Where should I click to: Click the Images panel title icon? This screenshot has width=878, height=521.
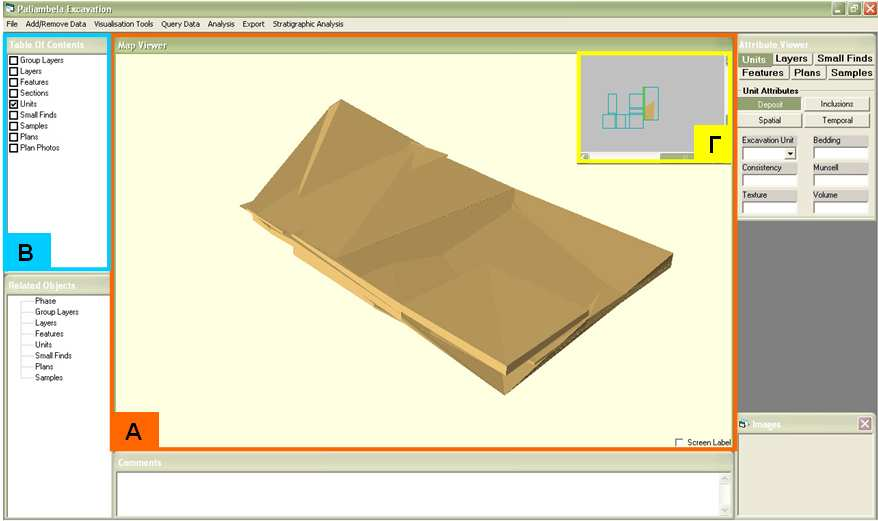[744, 424]
